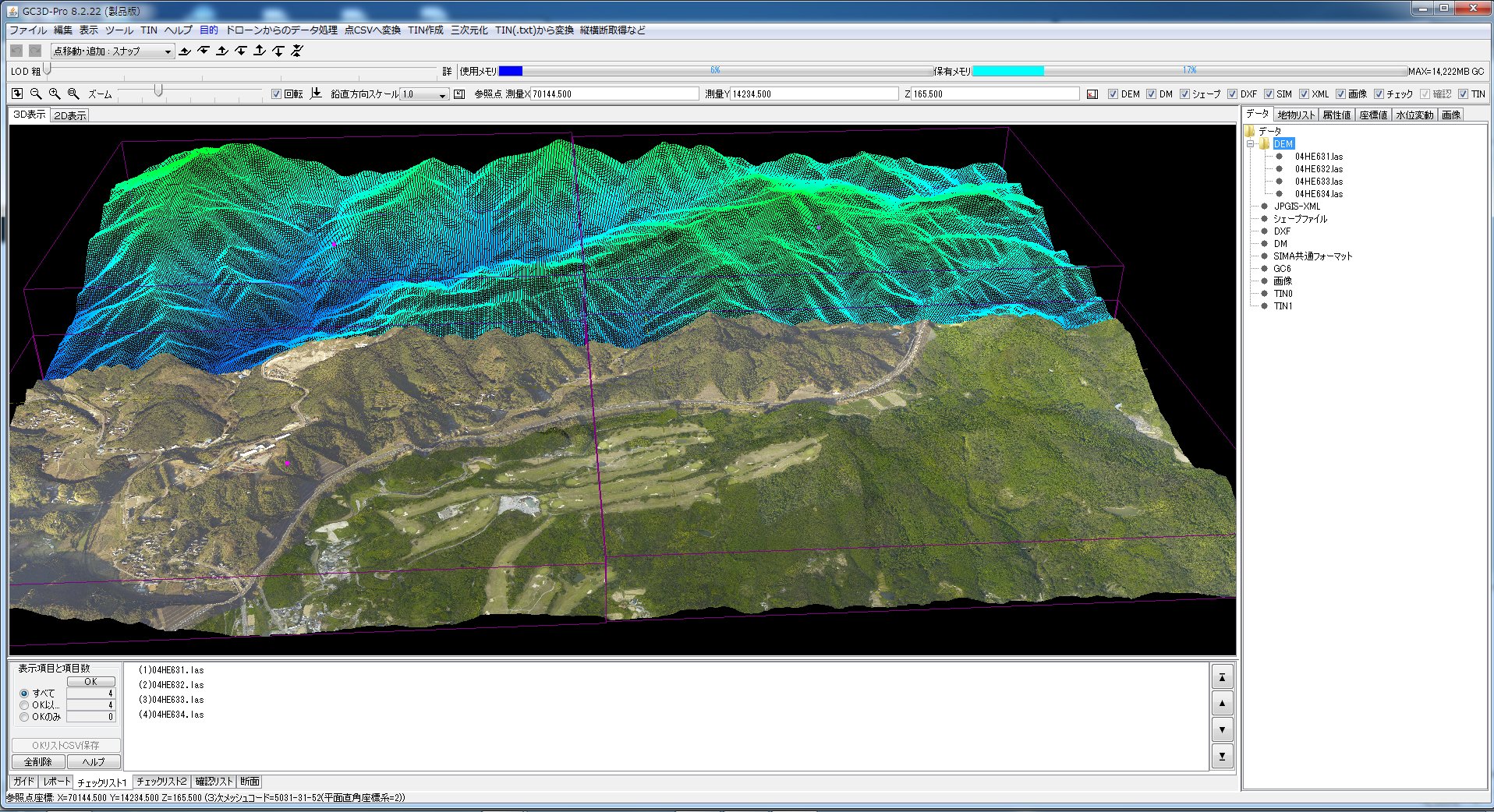Click the ヘルプ button in checklist panel
The image size is (1494, 812).
(x=94, y=761)
